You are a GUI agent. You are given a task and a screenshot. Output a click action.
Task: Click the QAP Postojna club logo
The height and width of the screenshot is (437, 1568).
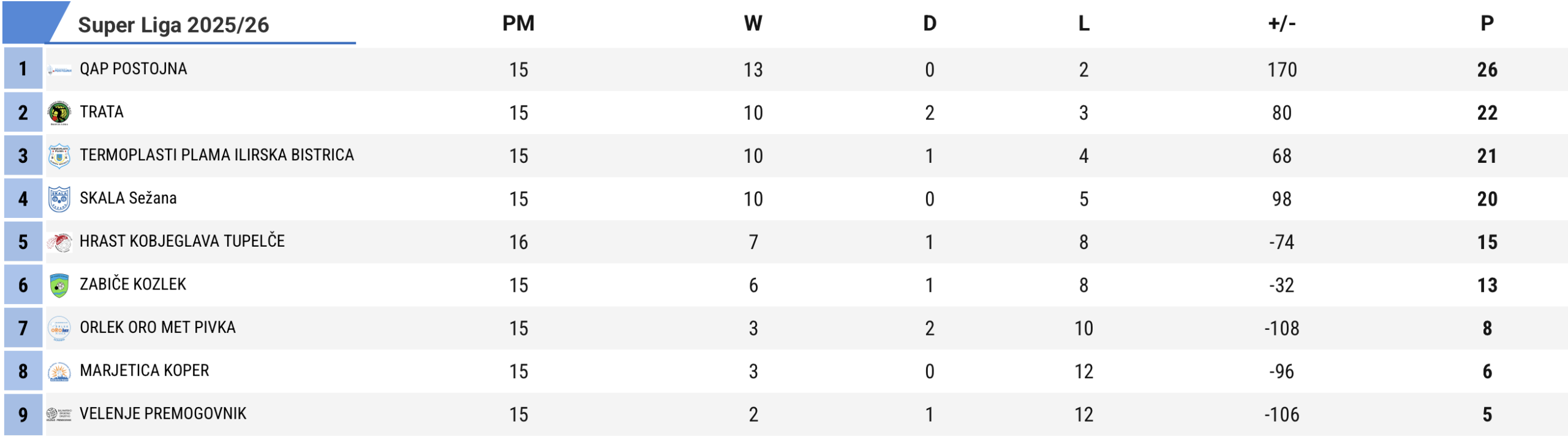coord(59,70)
